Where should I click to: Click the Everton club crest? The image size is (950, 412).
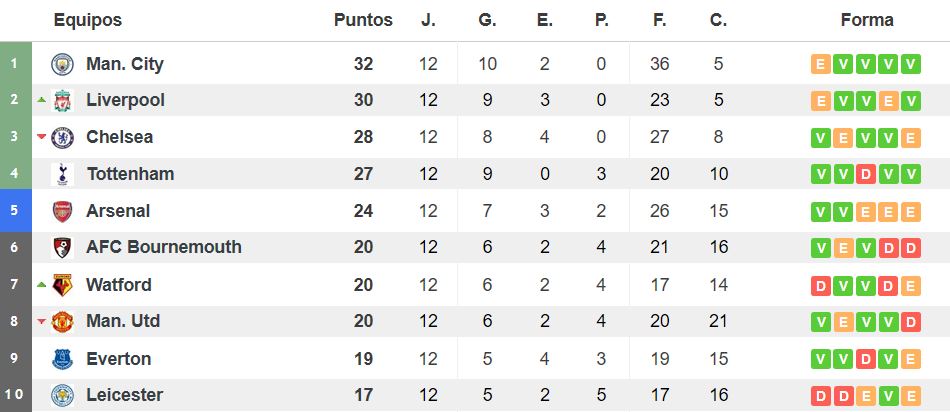[62, 359]
